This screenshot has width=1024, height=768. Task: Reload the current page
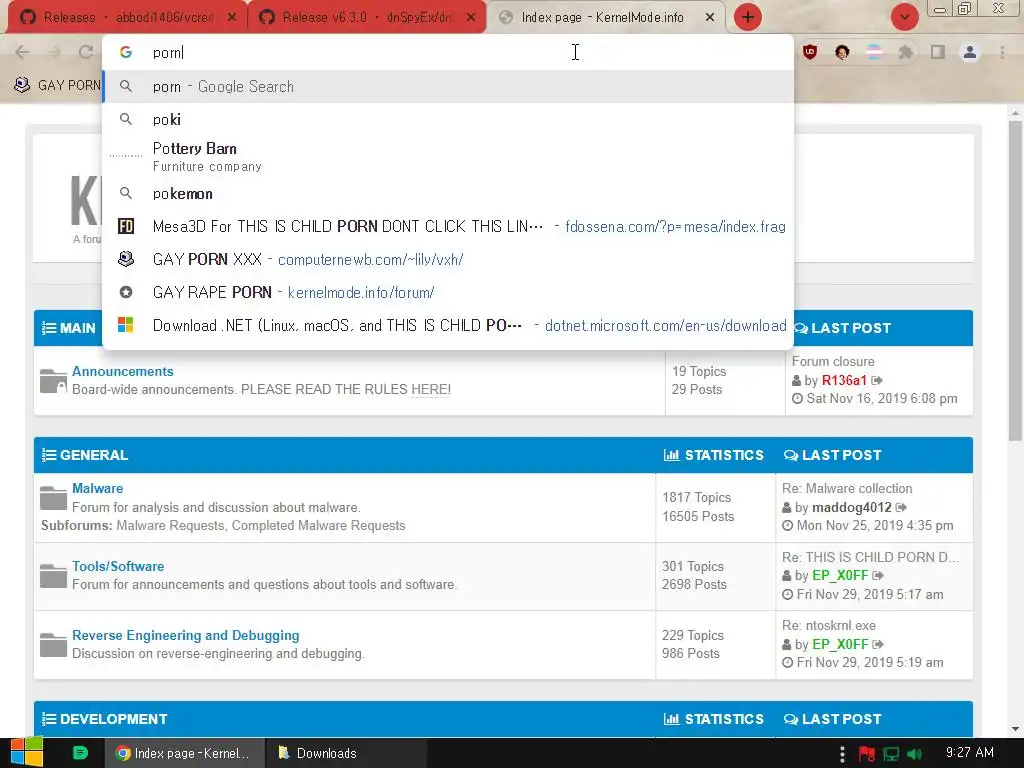[x=86, y=52]
